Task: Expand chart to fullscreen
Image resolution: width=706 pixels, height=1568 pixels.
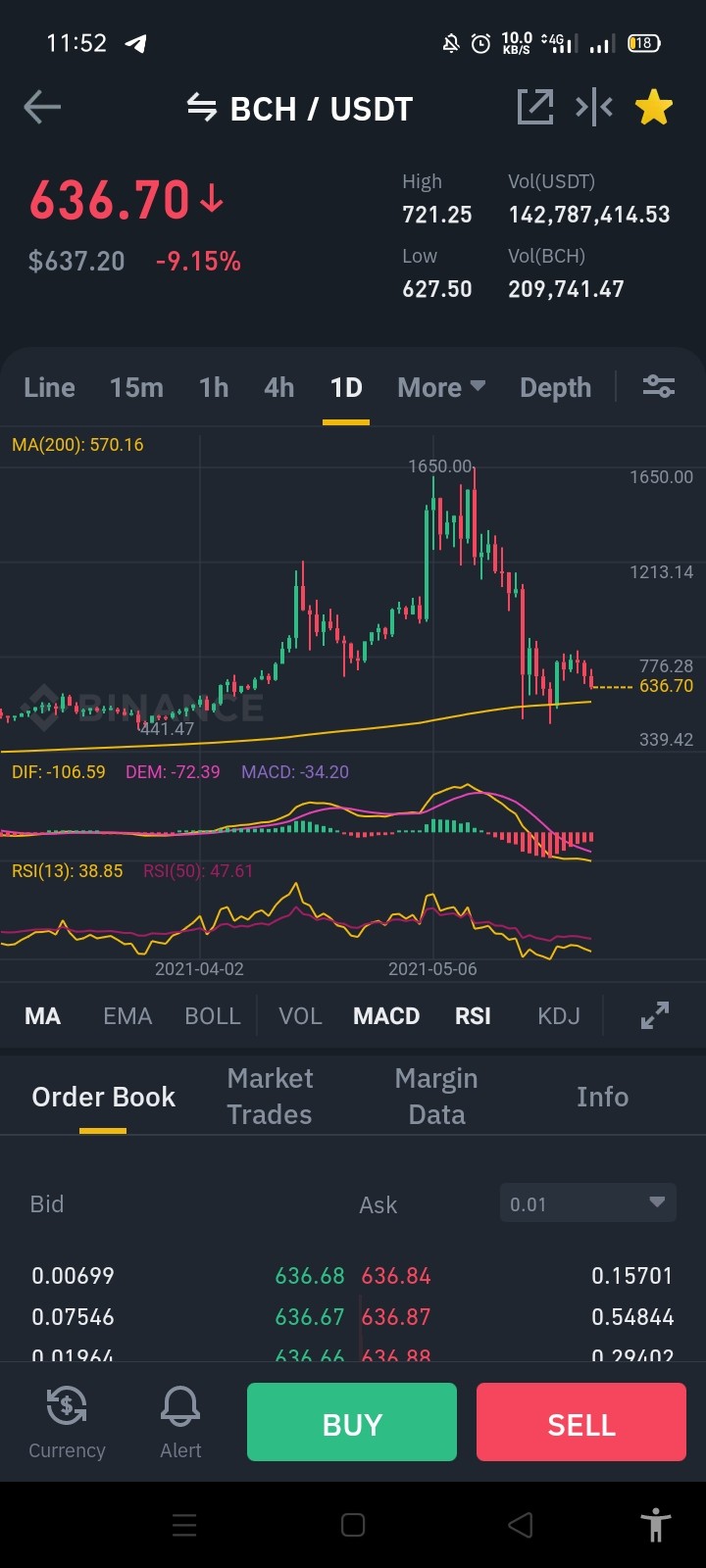Action: 654,1015
